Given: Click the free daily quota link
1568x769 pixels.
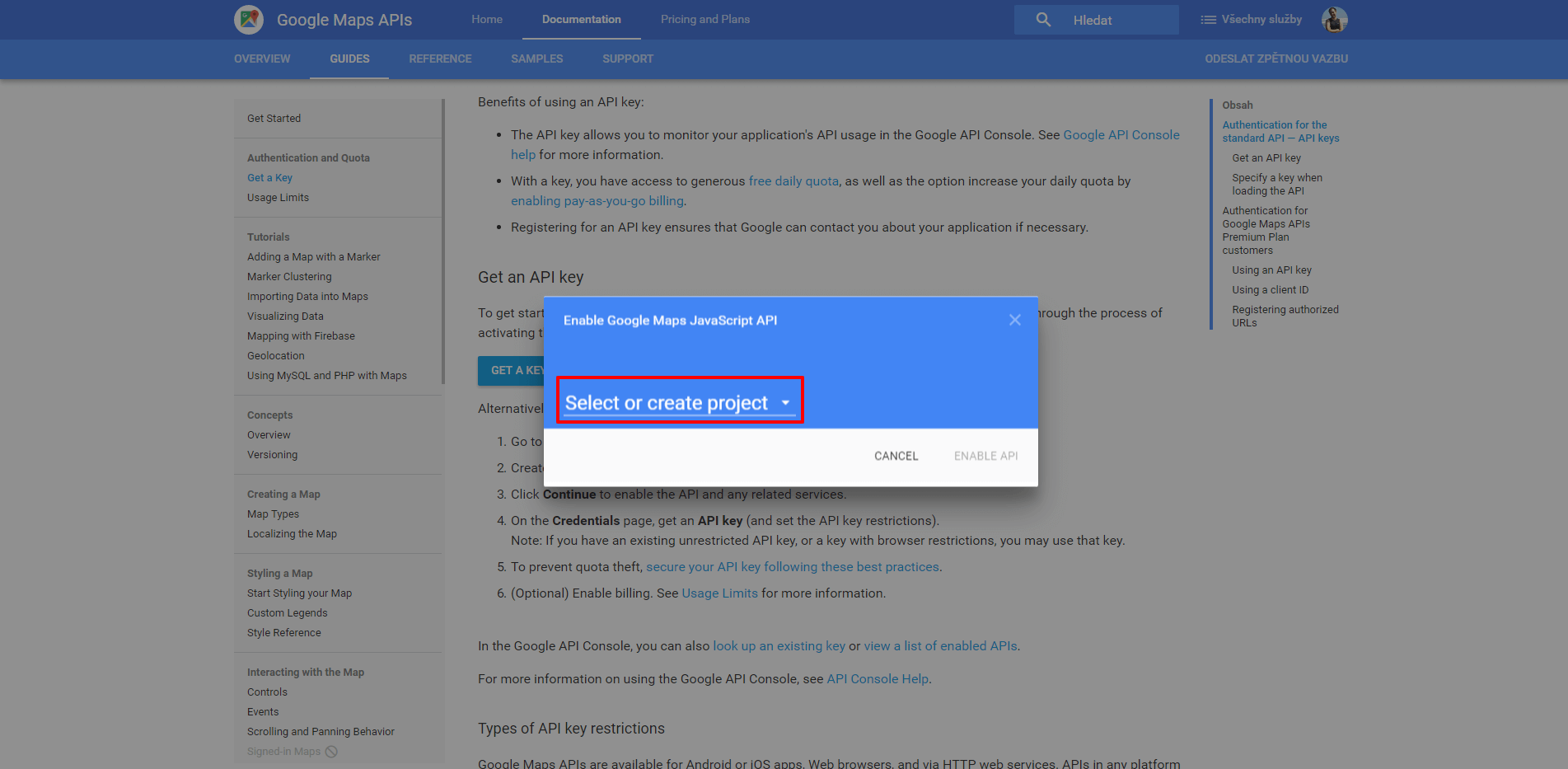Looking at the screenshot, I should click(793, 181).
